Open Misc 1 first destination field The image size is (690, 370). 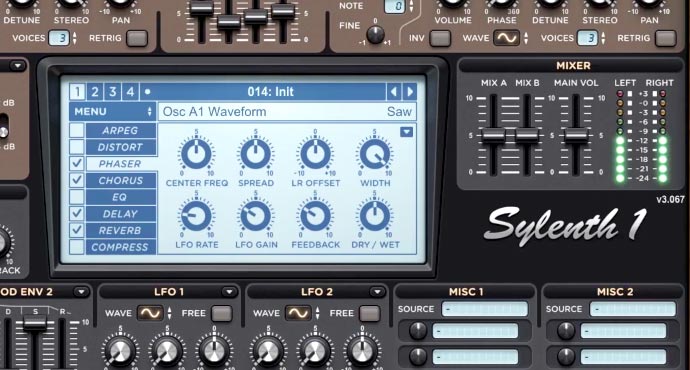pyautogui.click(x=475, y=331)
